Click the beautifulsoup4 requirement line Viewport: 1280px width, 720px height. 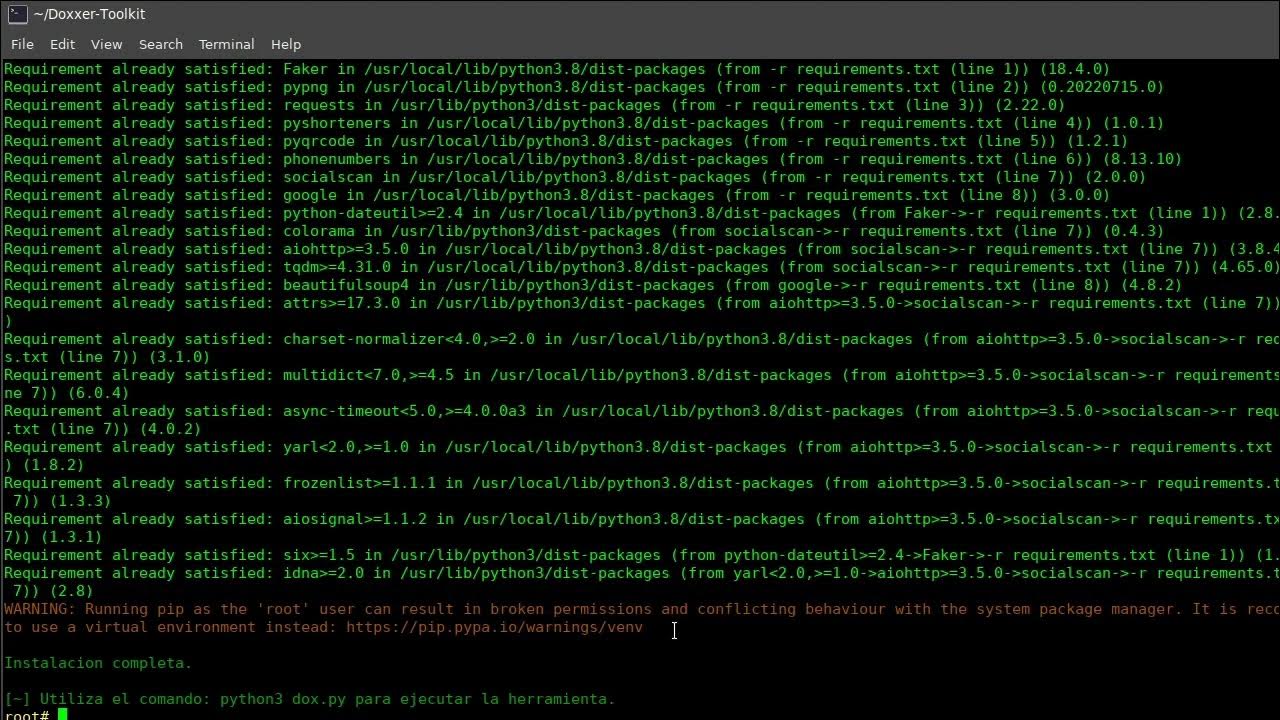(x=593, y=285)
